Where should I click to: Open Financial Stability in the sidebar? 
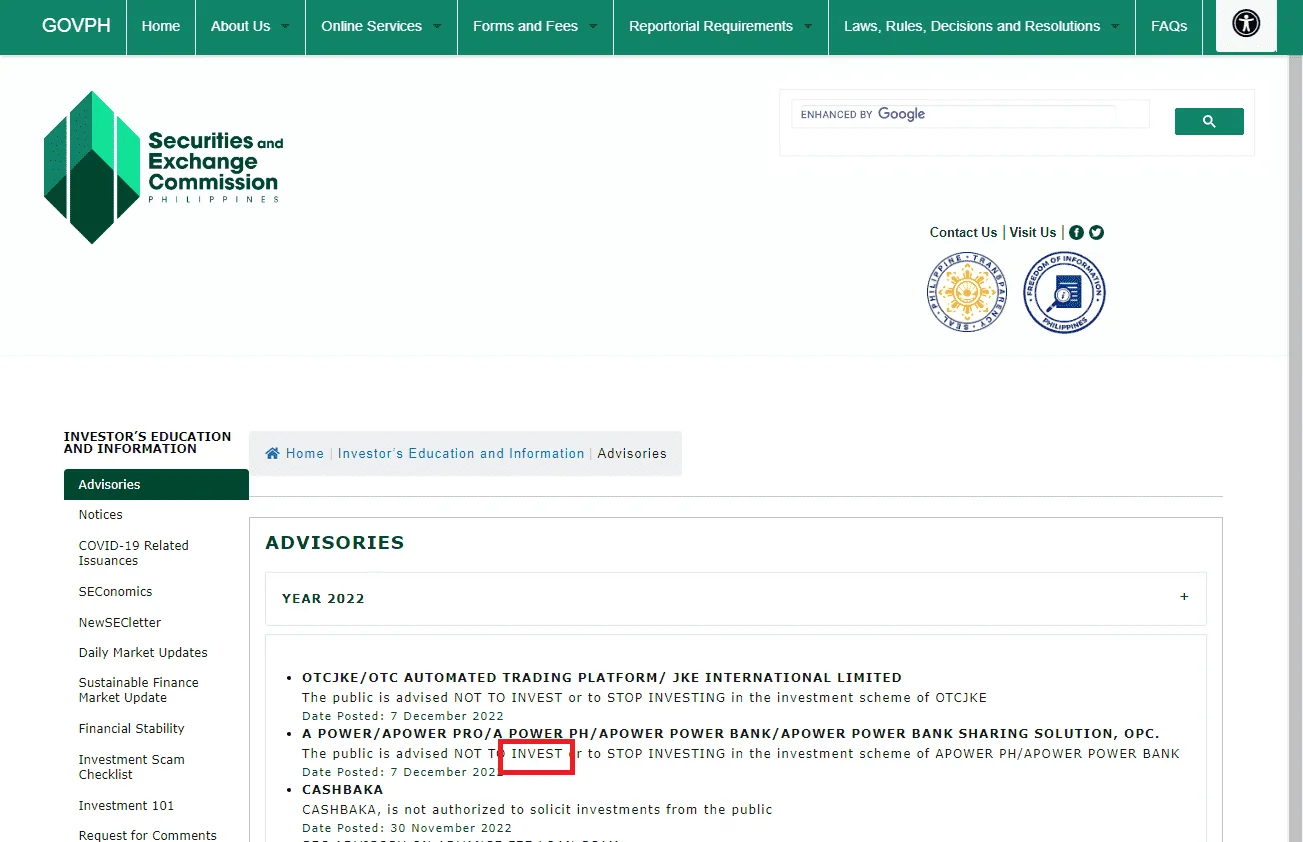pyautogui.click(x=132, y=729)
